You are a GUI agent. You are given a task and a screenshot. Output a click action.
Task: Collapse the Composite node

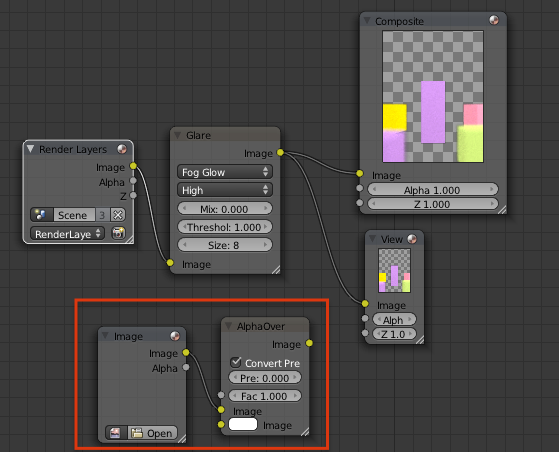[367, 21]
